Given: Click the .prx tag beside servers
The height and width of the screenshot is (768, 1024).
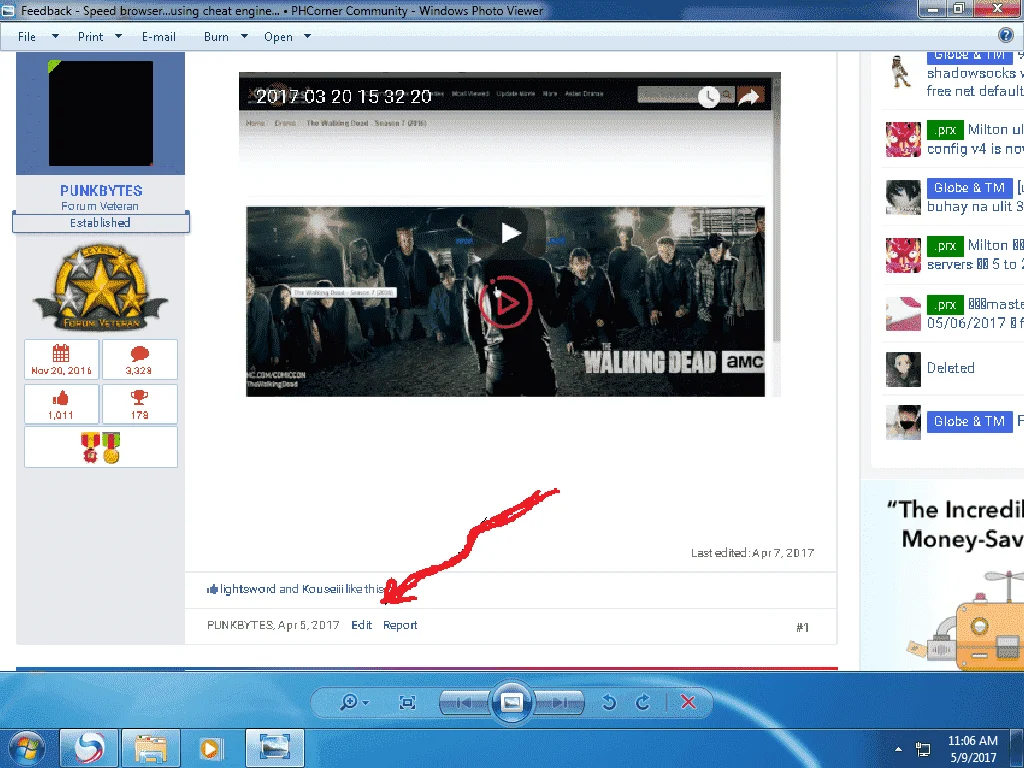Looking at the screenshot, I should pyautogui.click(x=945, y=246).
